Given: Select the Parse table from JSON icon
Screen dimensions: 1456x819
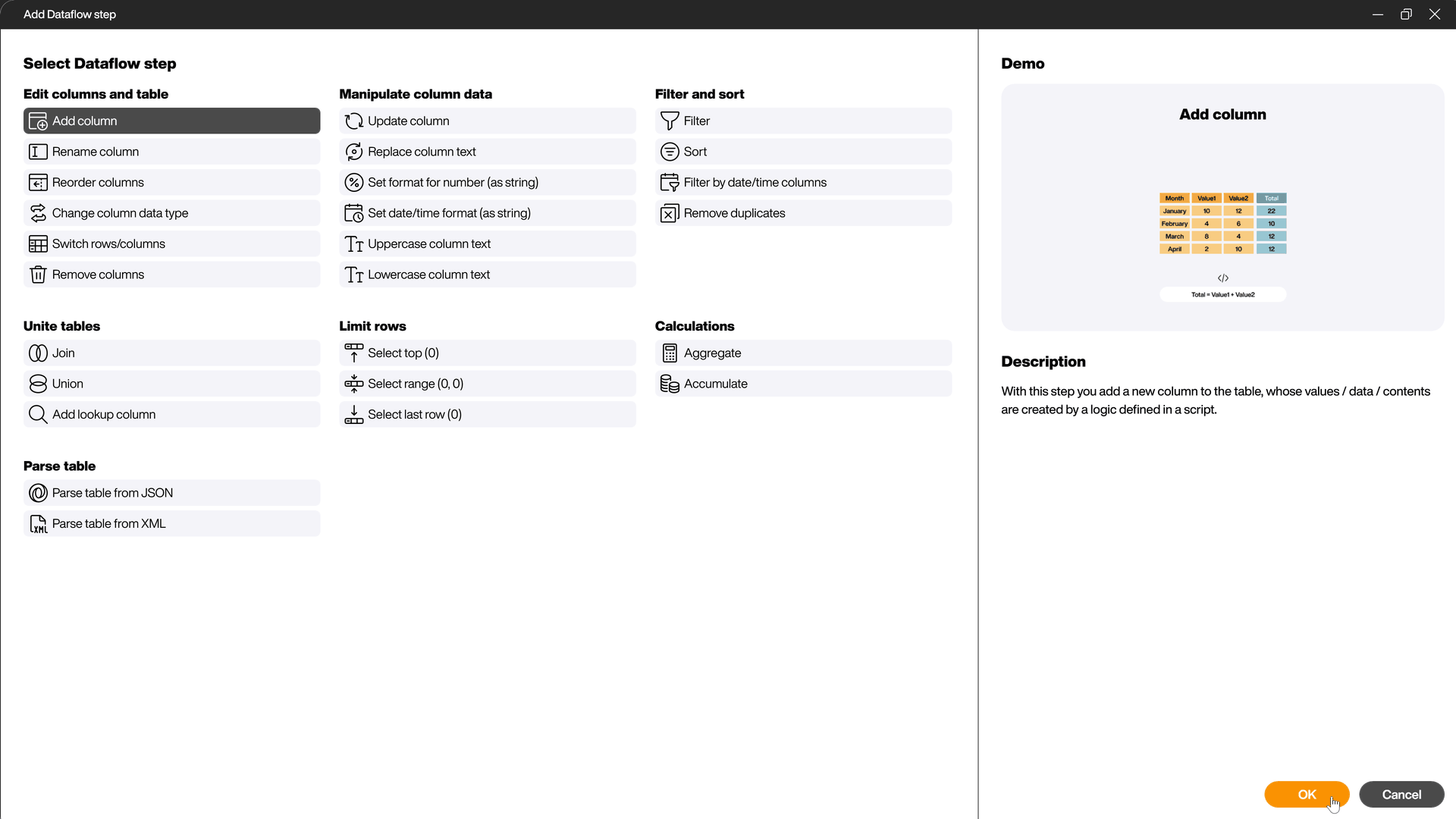Looking at the screenshot, I should [x=38, y=493].
